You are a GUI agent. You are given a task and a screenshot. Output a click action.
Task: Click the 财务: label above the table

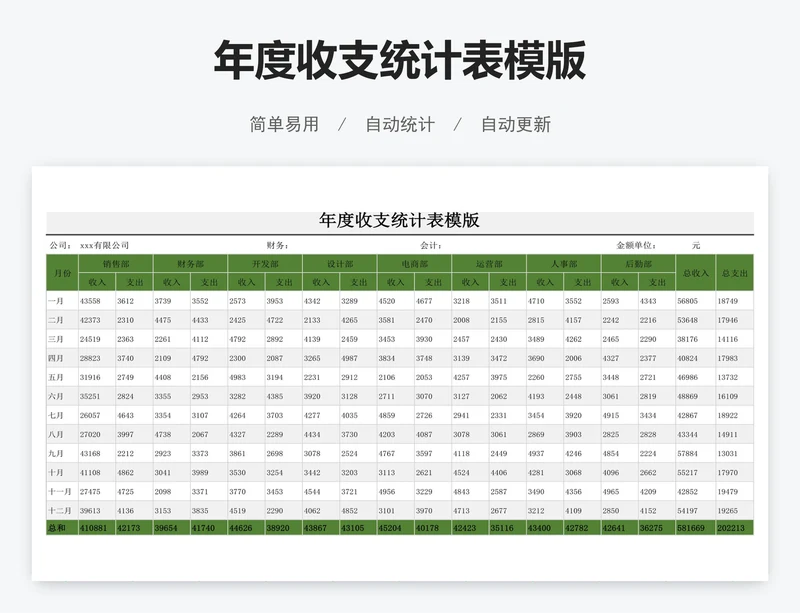[278, 245]
